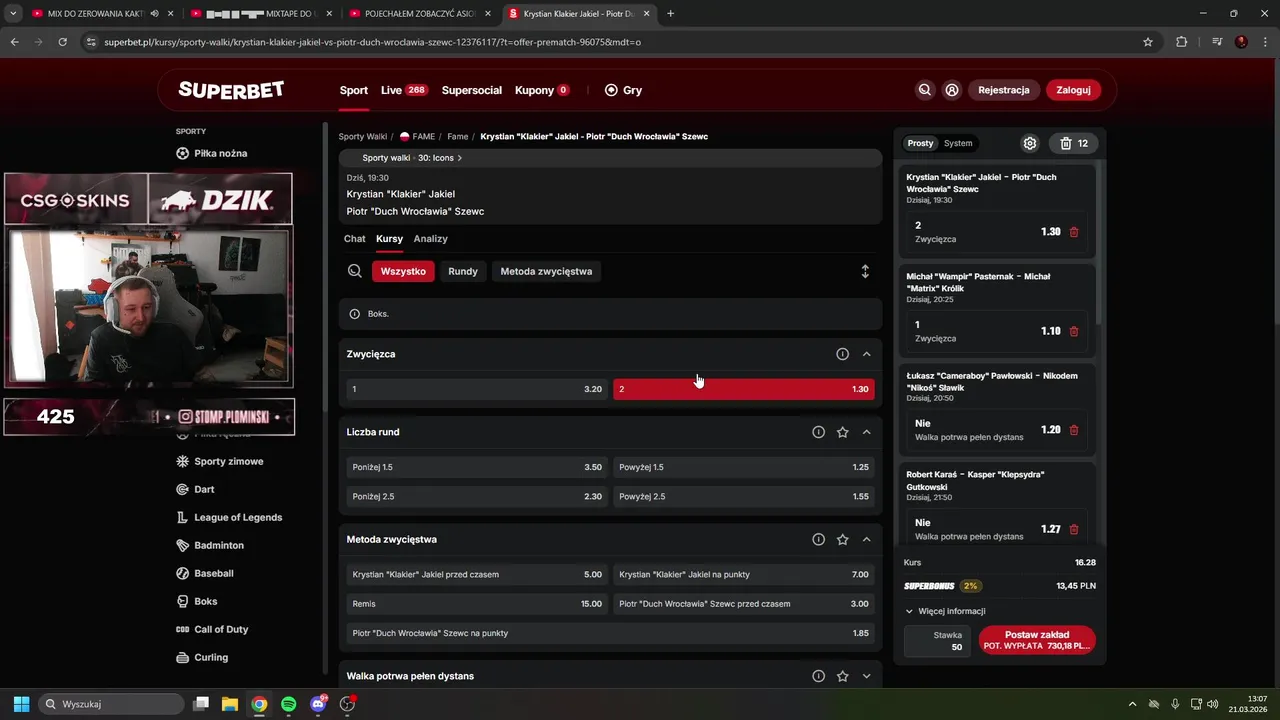The image size is (1280, 720).
Task: Switch to the Analizy tab
Action: (x=431, y=239)
